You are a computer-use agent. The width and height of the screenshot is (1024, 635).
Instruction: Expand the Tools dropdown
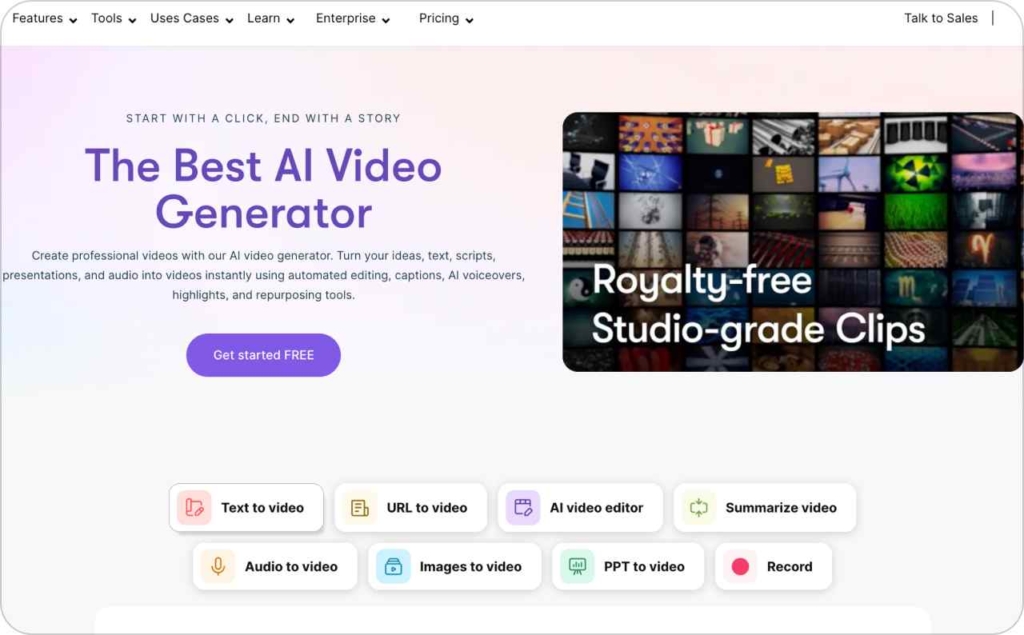pos(132,18)
